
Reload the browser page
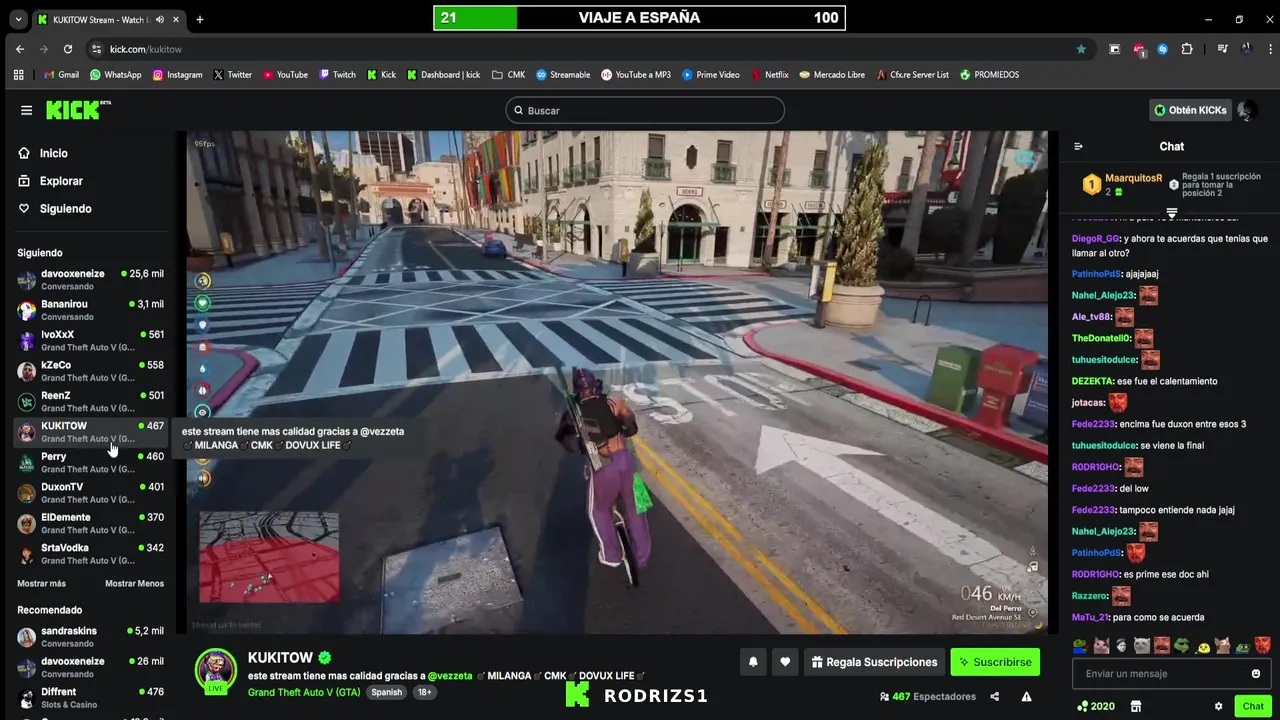point(68,49)
